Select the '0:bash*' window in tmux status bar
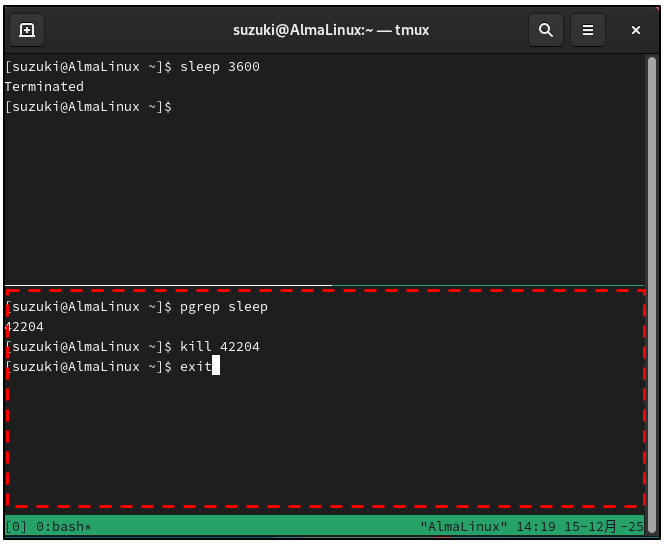The image size is (667, 545). pyautogui.click(x=64, y=526)
